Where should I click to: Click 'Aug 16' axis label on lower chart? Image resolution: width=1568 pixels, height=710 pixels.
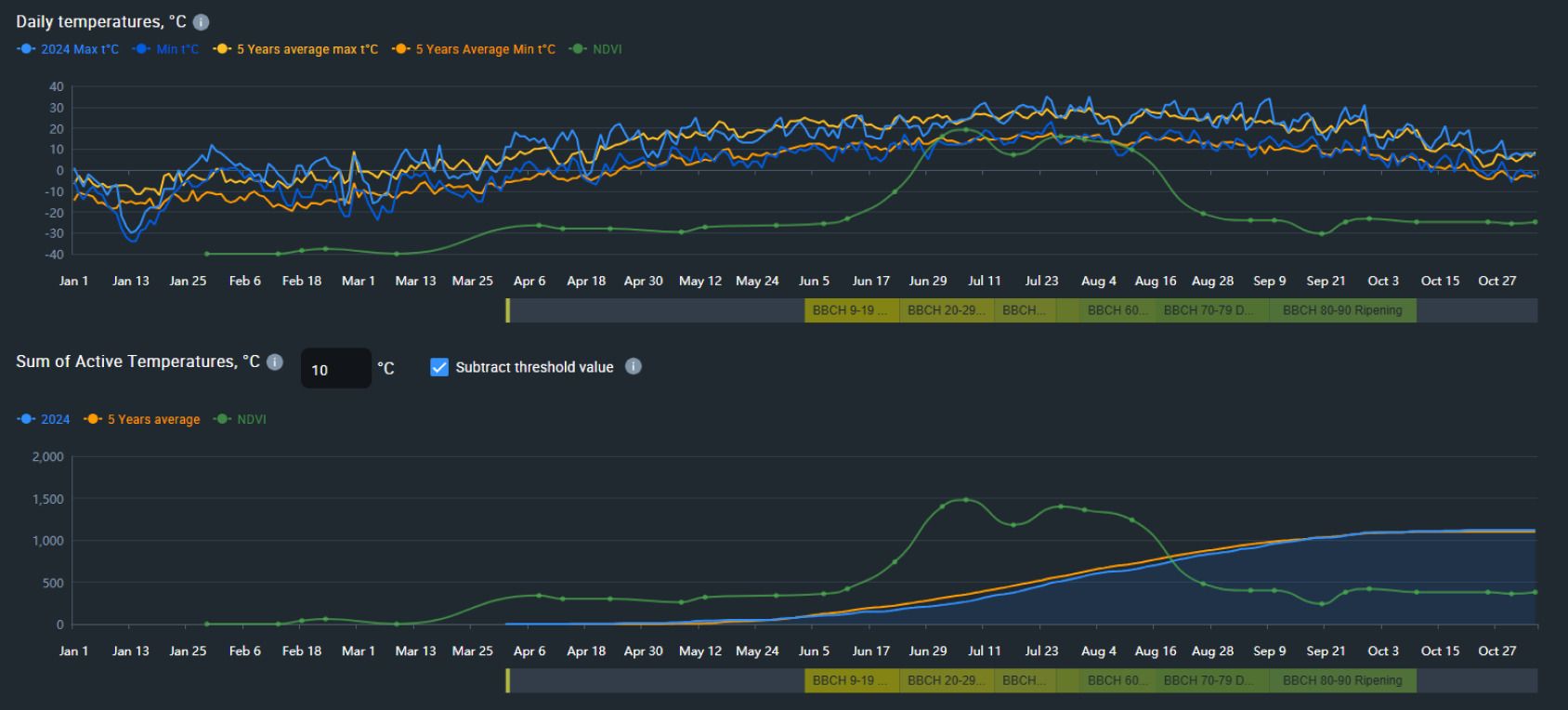(x=1156, y=651)
